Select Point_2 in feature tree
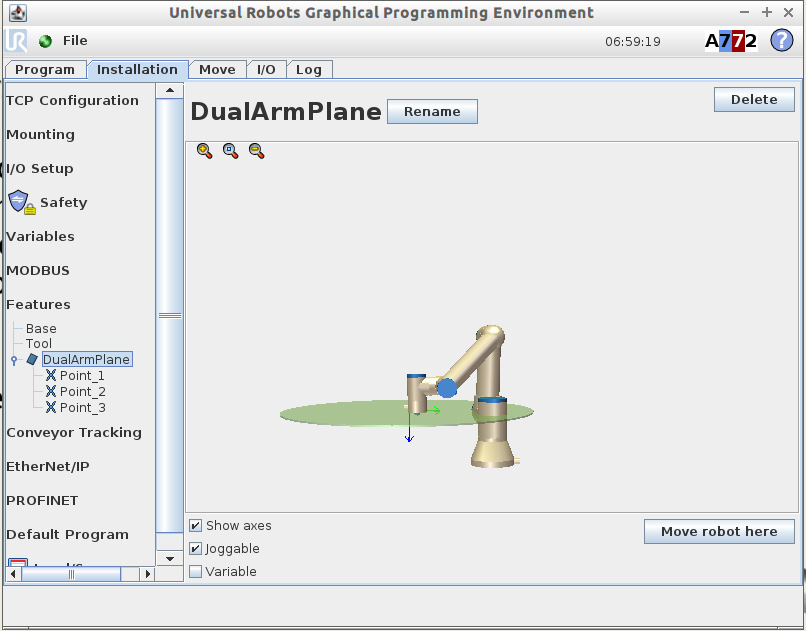The height and width of the screenshot is (631, 806). click(83, 392)
